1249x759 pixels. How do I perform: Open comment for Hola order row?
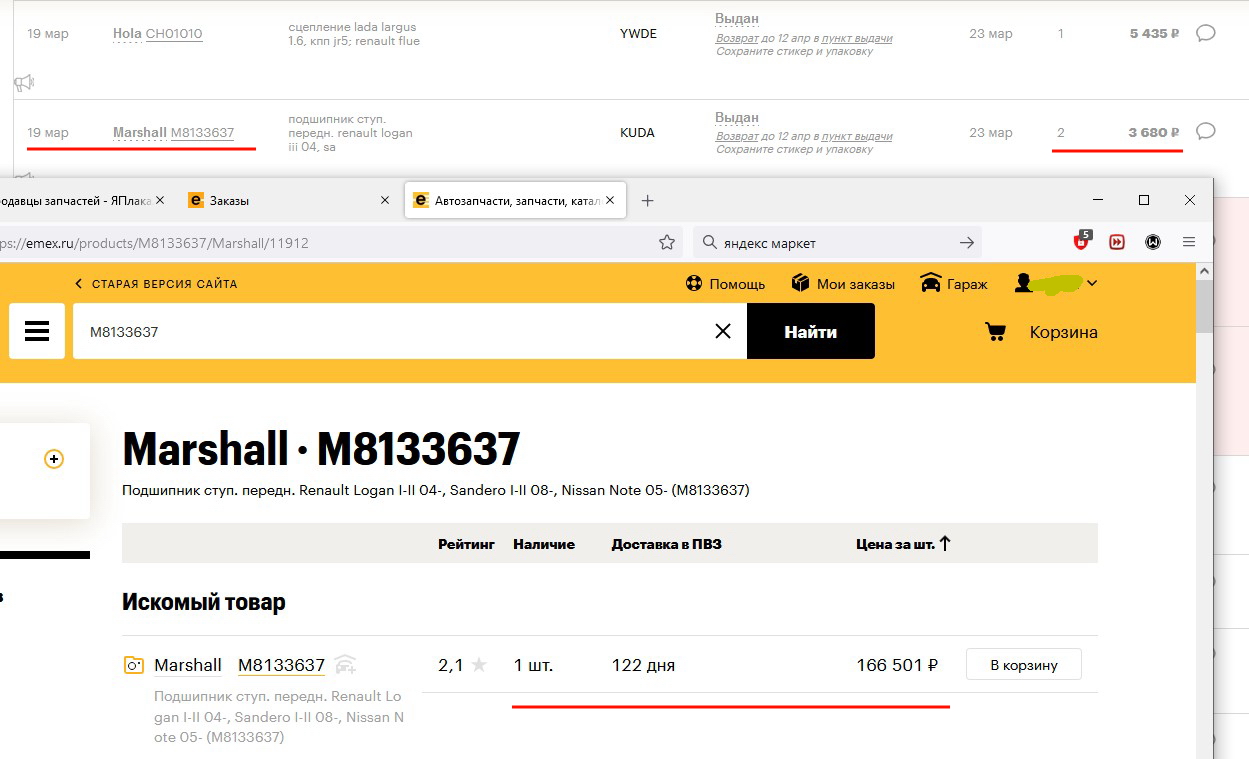pyautogui.click(x=1206, y=33)
